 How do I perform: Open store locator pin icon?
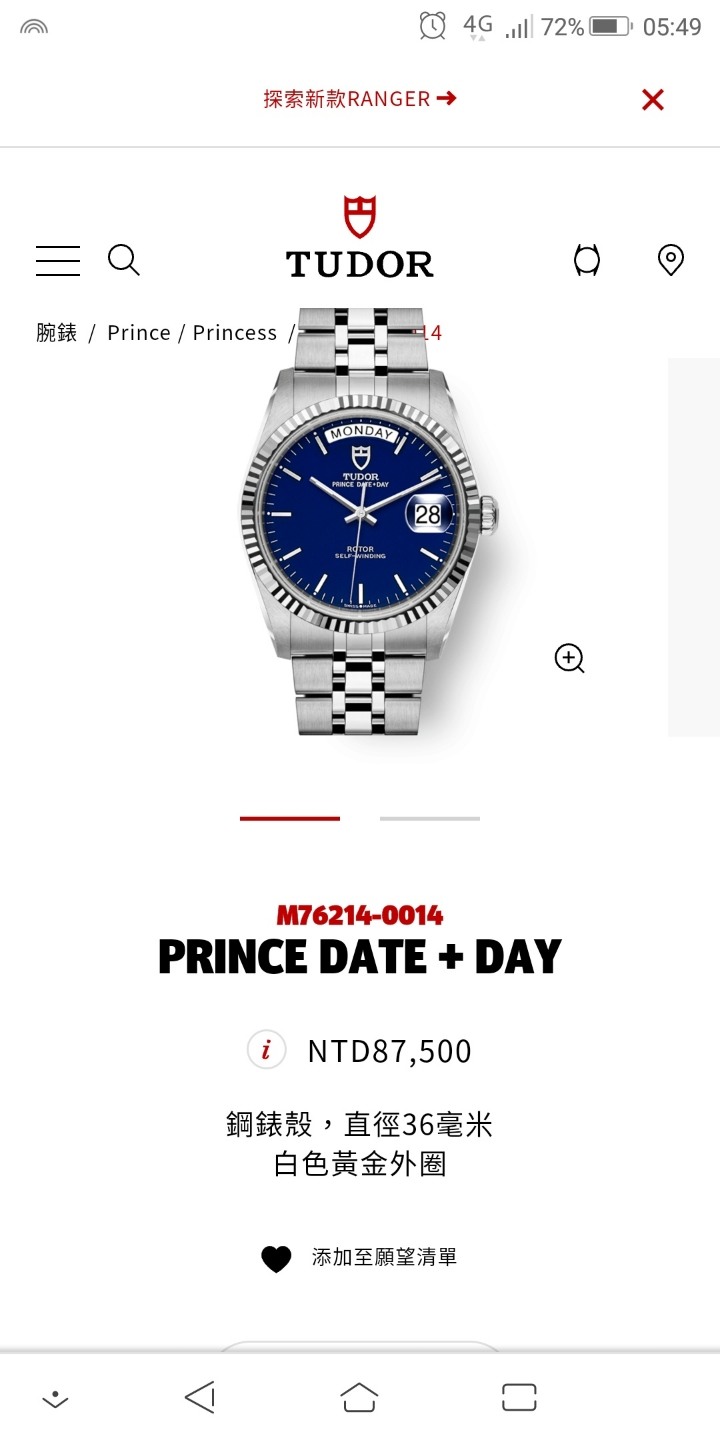pyautogui.click(x=670, y=260)
